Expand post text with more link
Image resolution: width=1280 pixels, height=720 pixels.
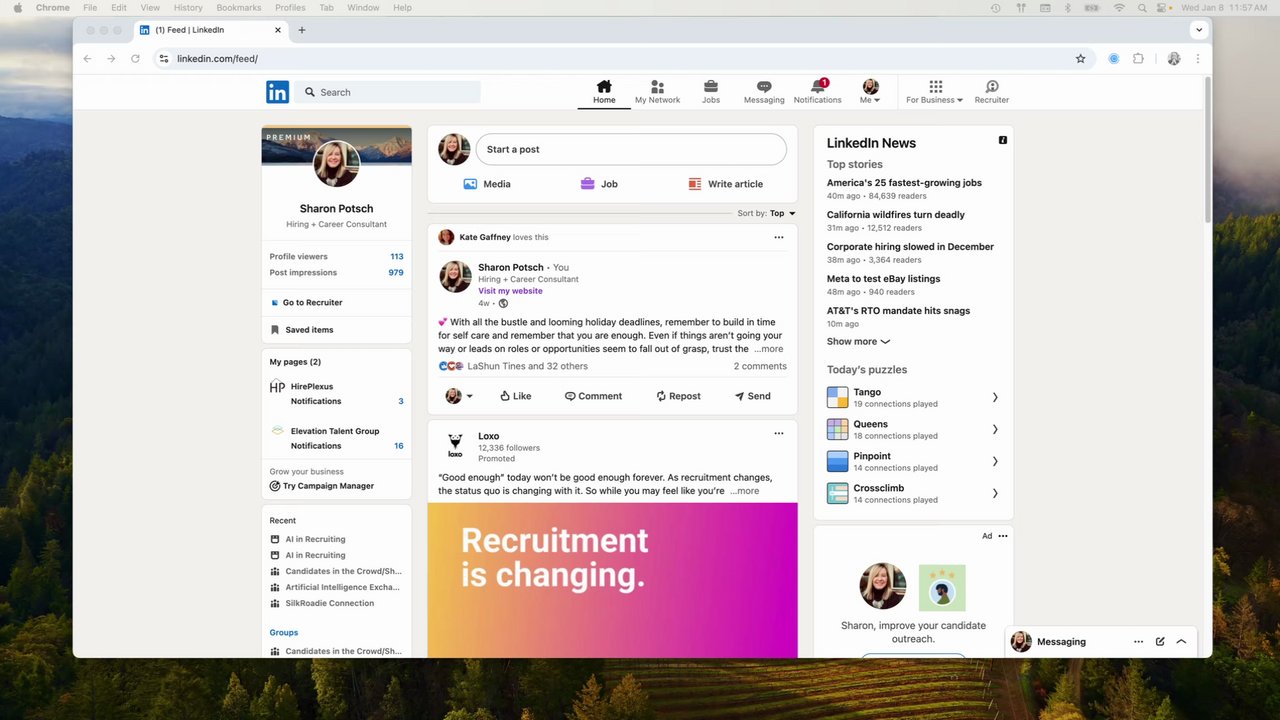[769, 349]
